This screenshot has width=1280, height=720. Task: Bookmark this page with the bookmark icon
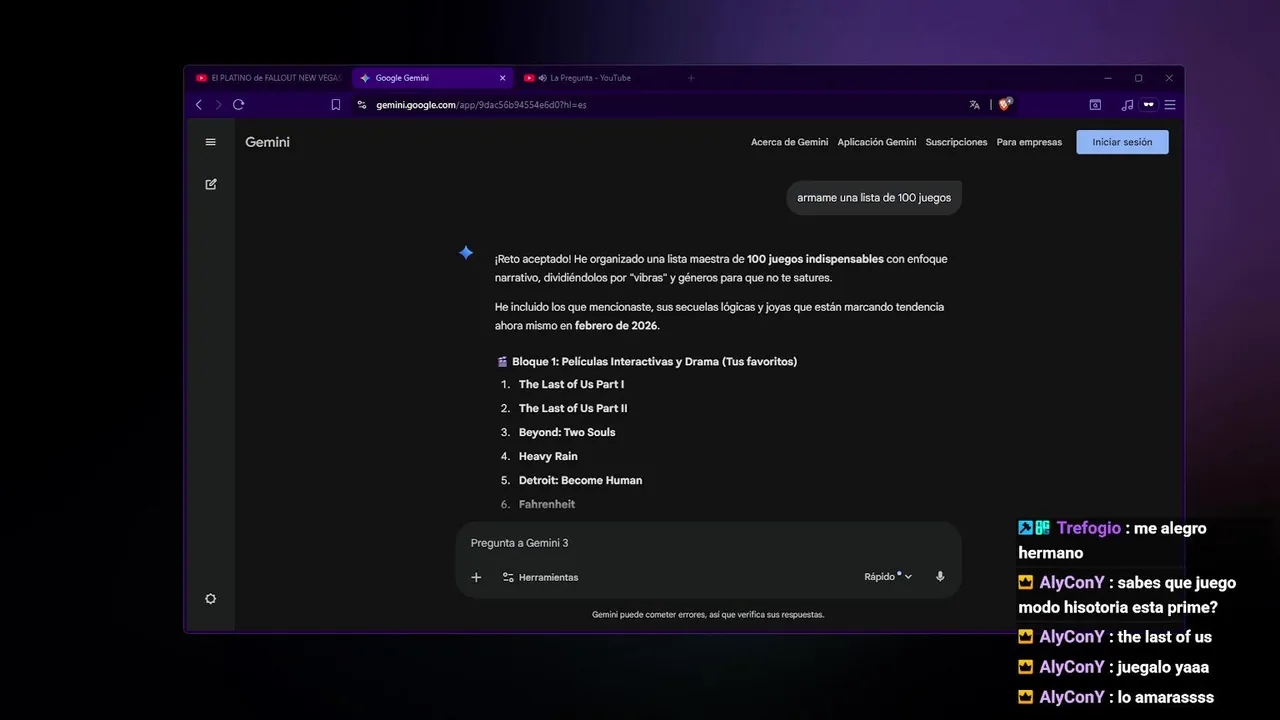(x=336, y=104)
